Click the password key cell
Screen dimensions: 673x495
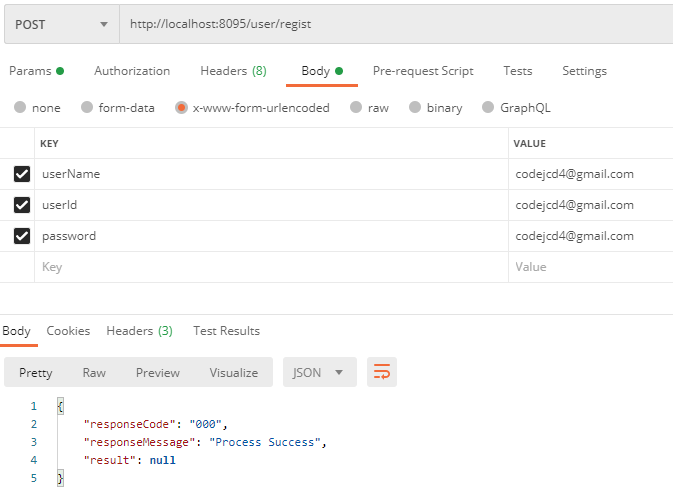pyautogui.click(x=271, y=236)
